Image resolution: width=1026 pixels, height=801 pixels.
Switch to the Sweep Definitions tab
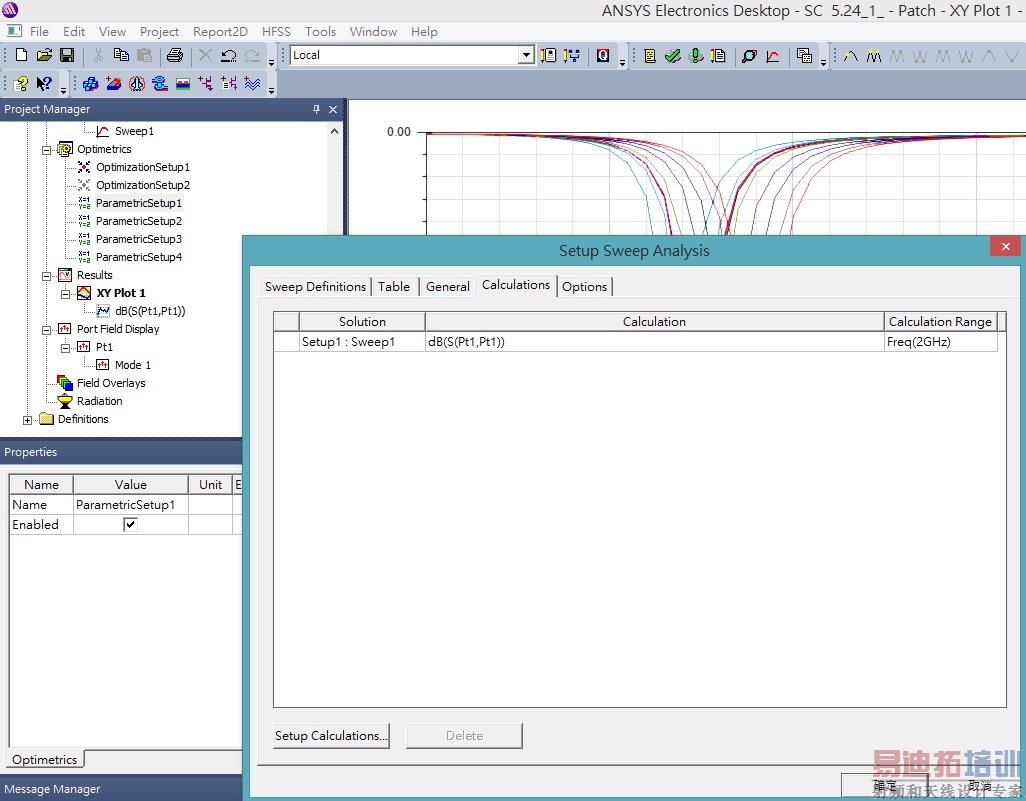(x=315, y=286)
